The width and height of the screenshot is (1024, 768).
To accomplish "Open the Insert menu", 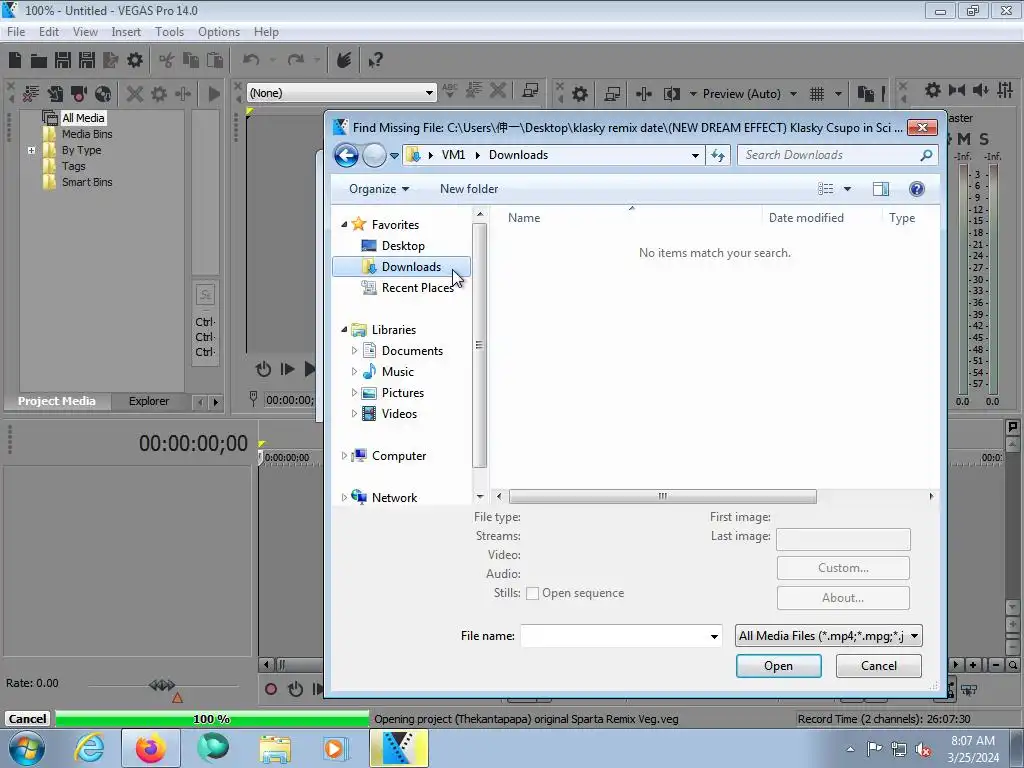I will (x=125, y=31).
